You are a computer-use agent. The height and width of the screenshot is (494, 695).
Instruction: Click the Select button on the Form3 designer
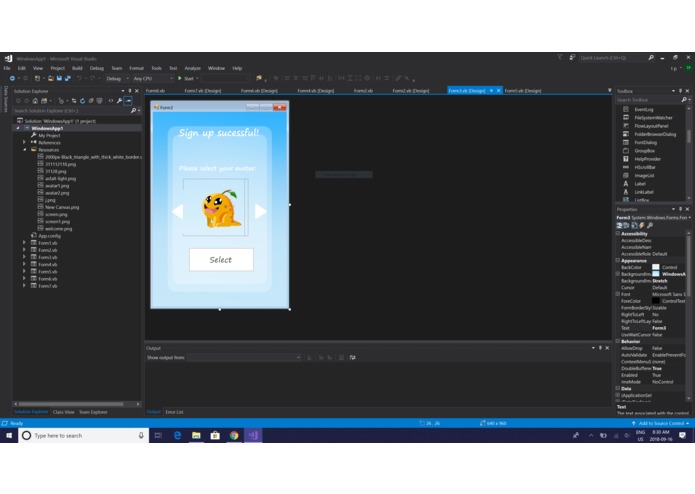click(x=221, y=260)
